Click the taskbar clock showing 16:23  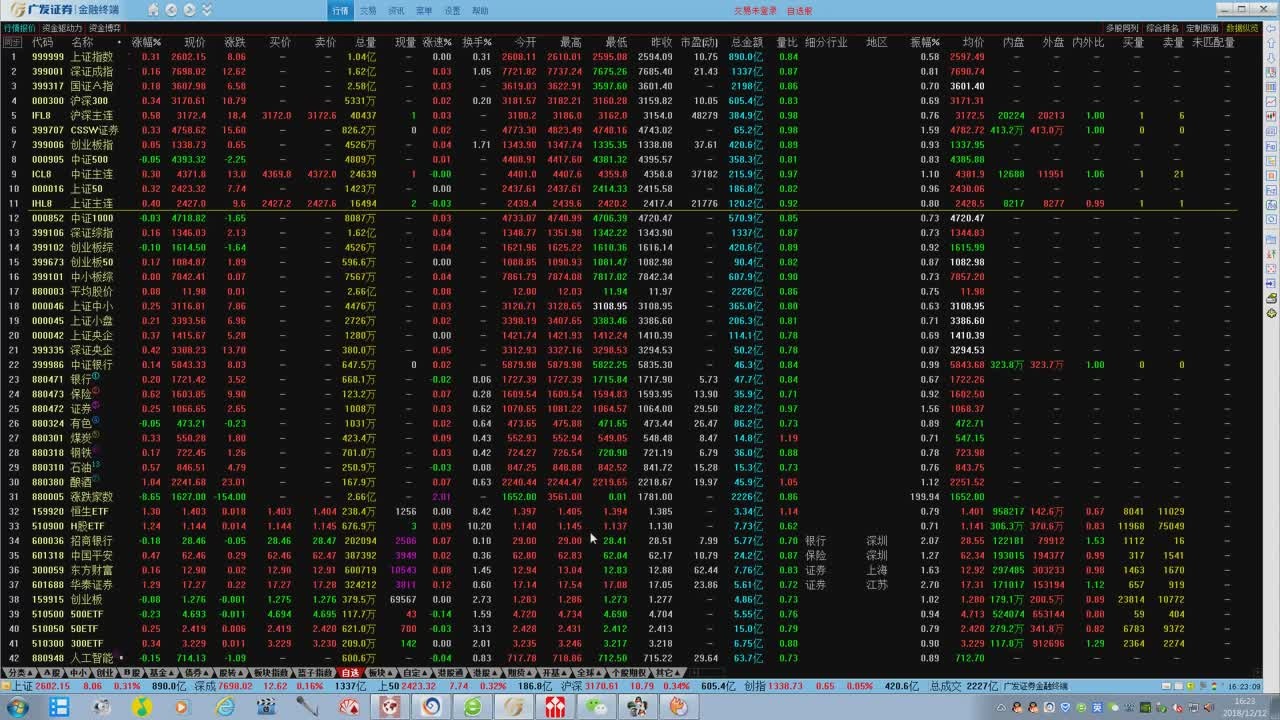coord(1246,707)
